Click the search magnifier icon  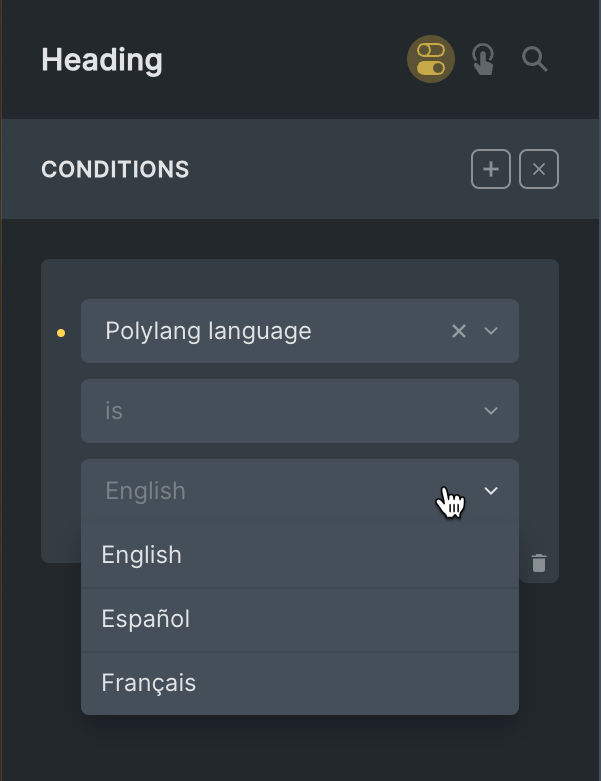(x=535, y=60)
